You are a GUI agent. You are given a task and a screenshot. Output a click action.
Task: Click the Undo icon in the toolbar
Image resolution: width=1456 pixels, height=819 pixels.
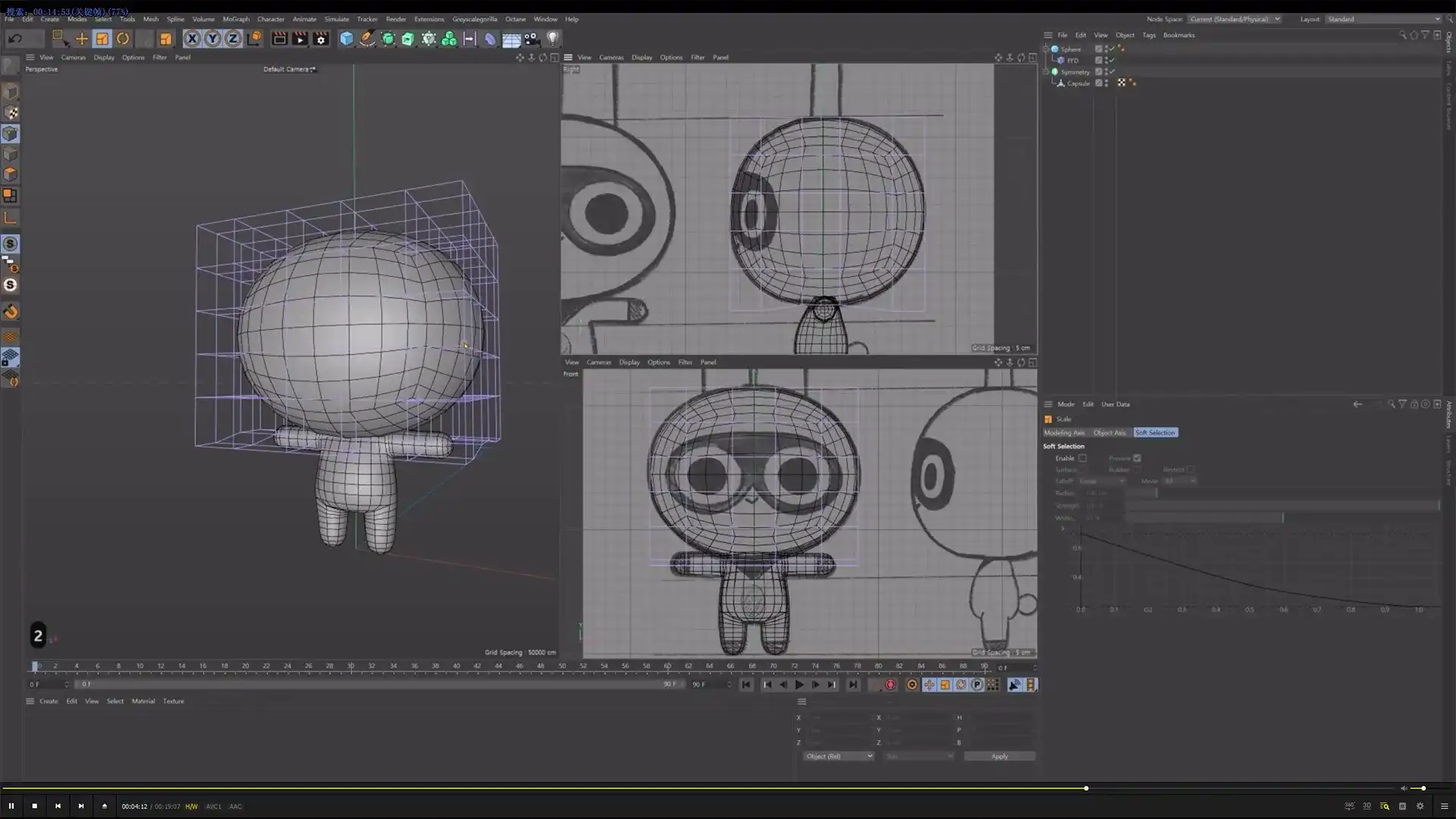click(x=14, y=39)
